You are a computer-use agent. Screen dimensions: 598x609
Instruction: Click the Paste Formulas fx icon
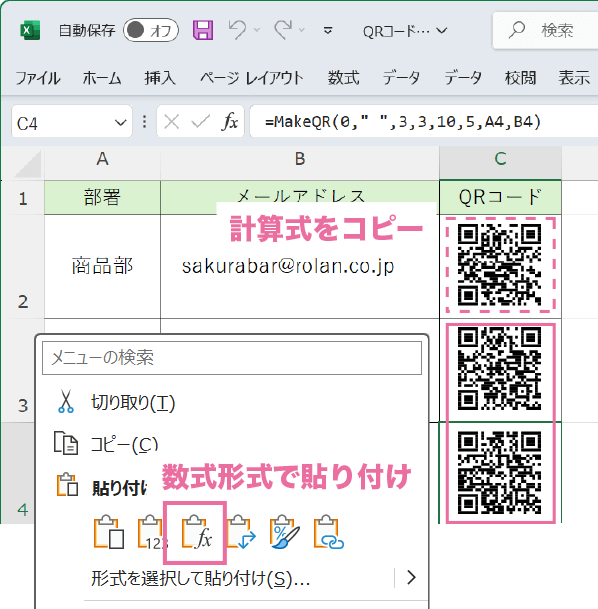pyautogui.click(x=197, y=532)
